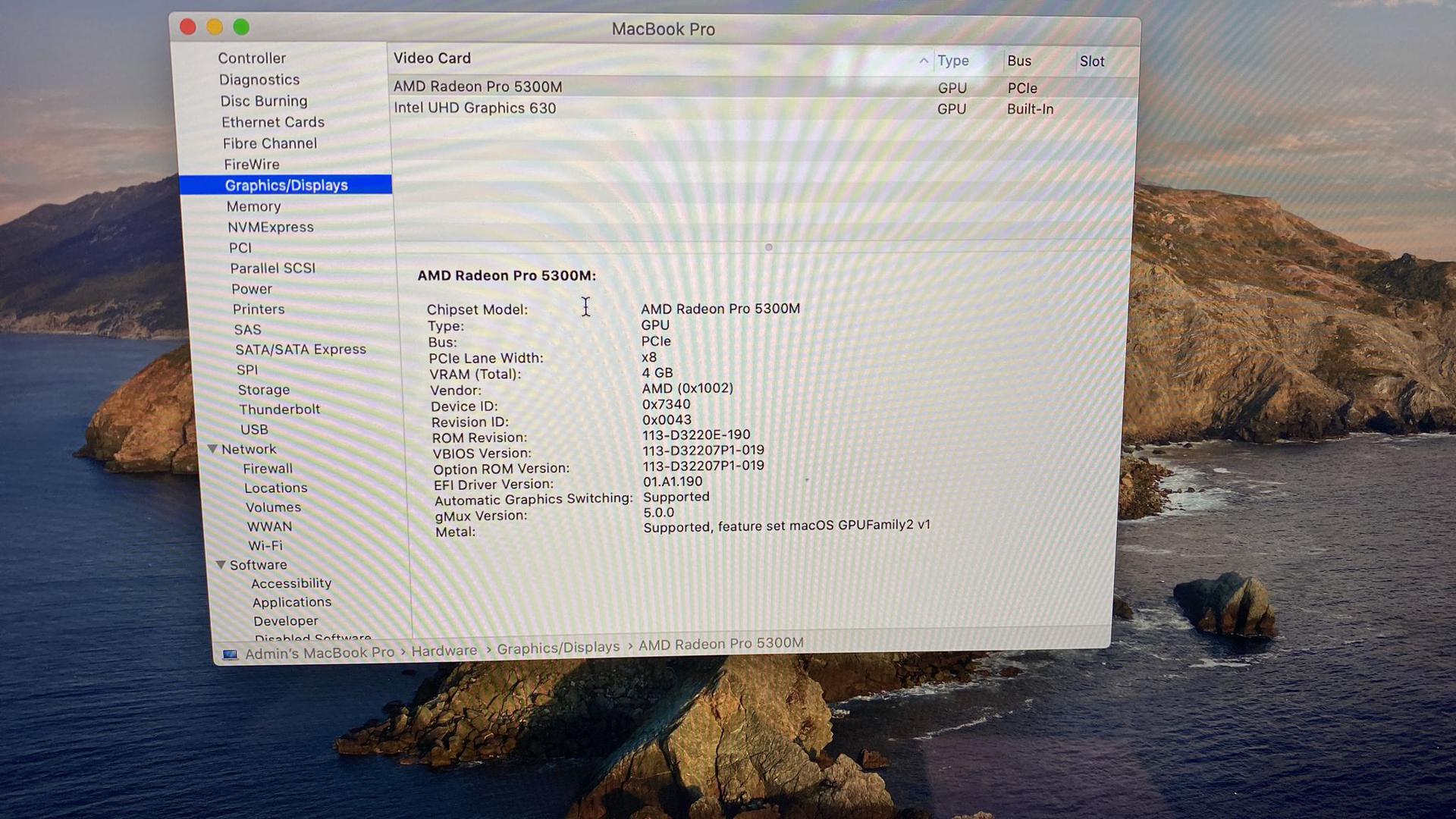
Task: Click the ROM Revision value 113-D3220E-190
Action: [696, 435]
